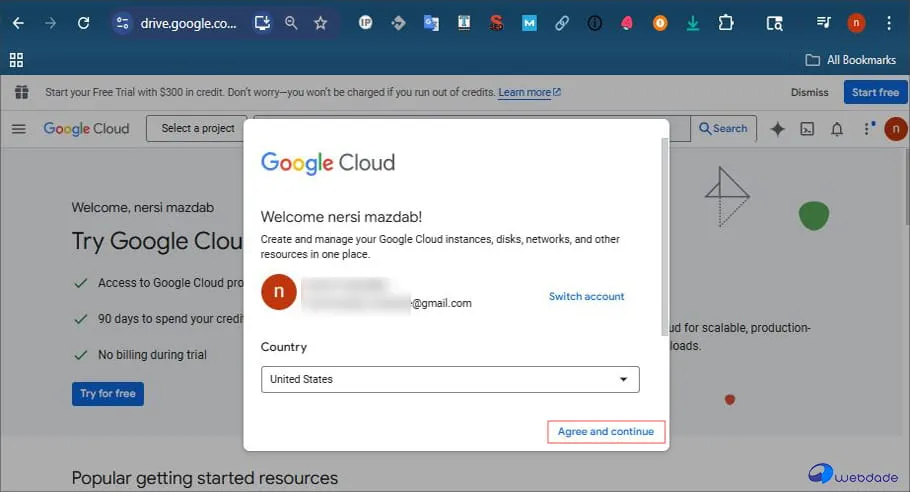The height and width of the screenshot is (492, 910).
Task: Open the Select a project picker
Action: click(198, 128)
